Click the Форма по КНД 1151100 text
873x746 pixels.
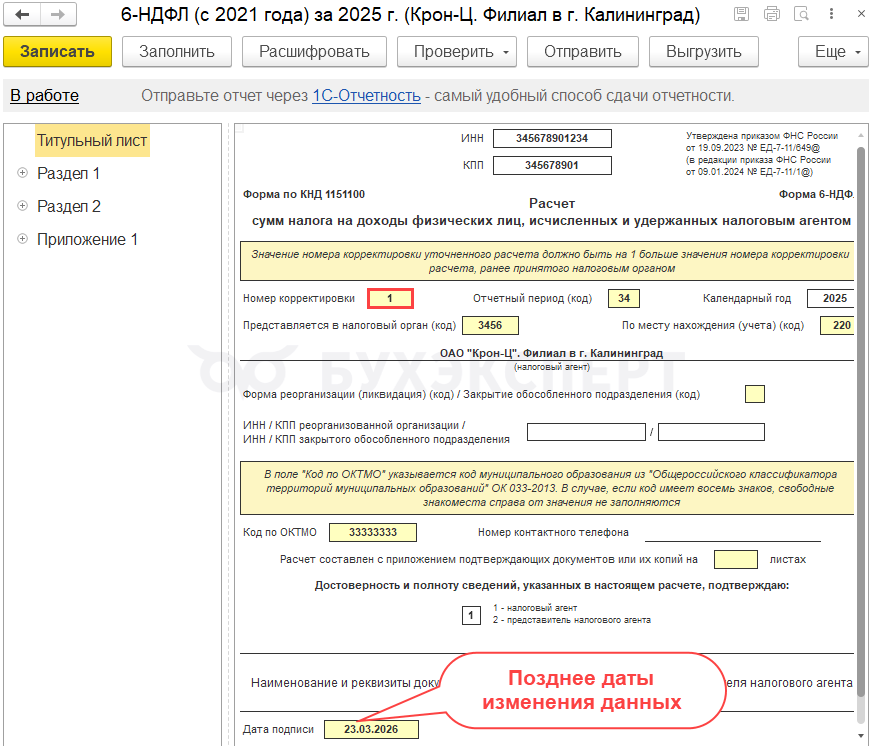304,195
